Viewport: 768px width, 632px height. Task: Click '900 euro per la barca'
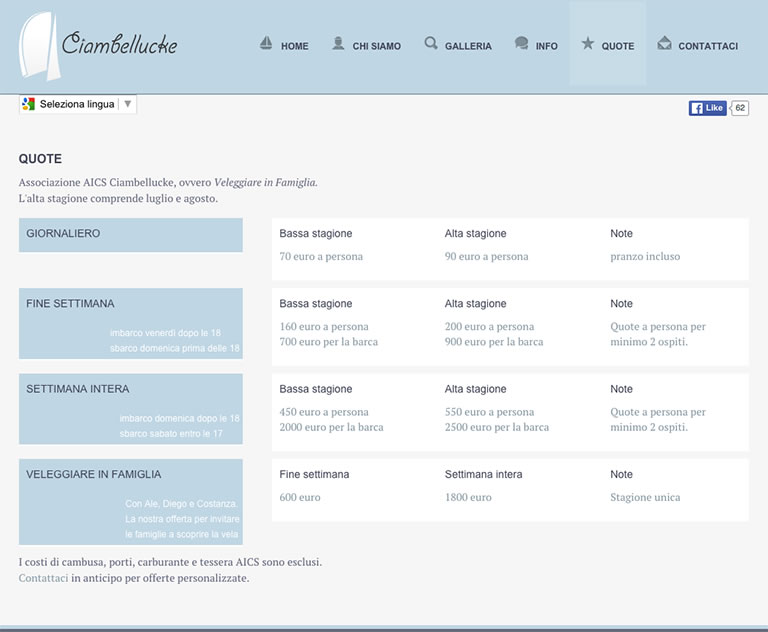[494, 341]
